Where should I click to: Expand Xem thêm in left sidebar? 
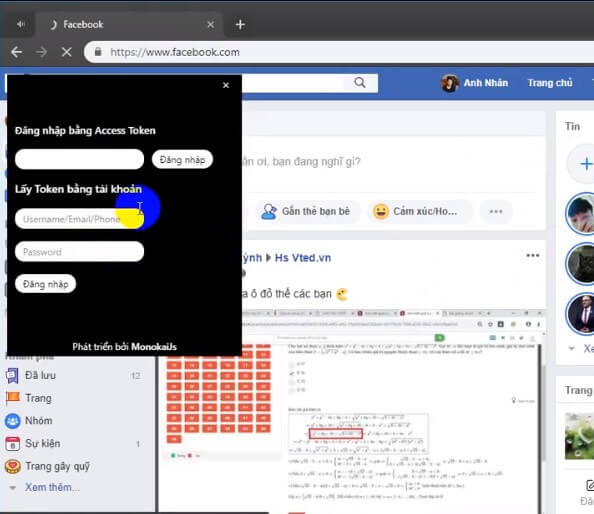point(52,487)
